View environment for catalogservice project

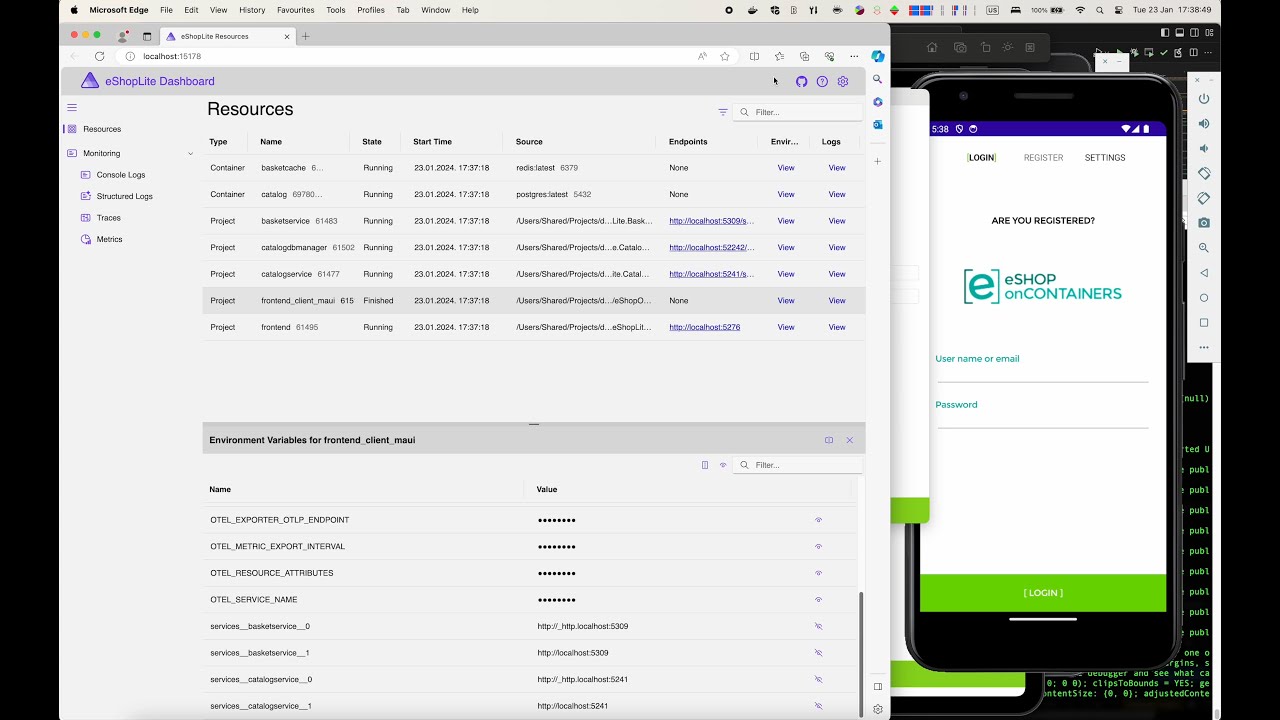point(786,274)
